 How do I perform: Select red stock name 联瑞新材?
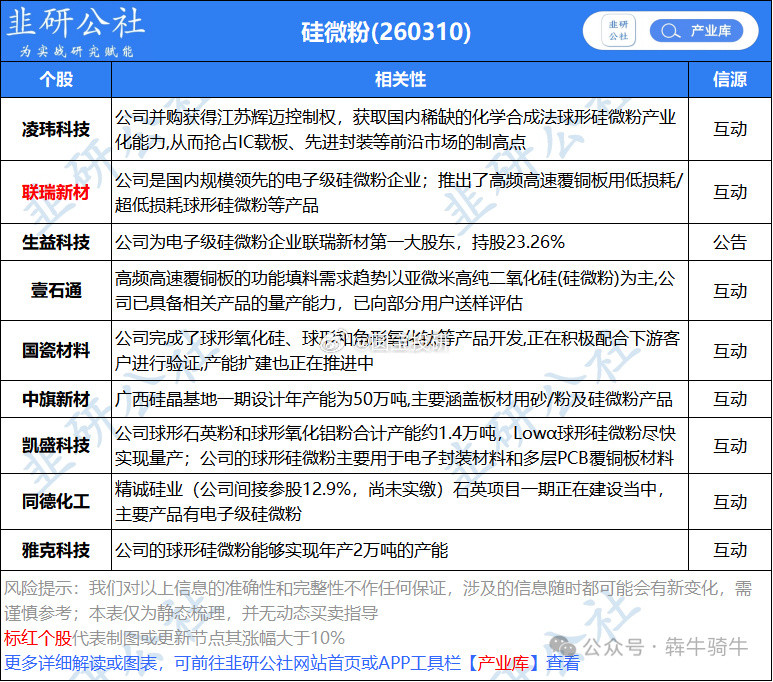click(56, 192)
